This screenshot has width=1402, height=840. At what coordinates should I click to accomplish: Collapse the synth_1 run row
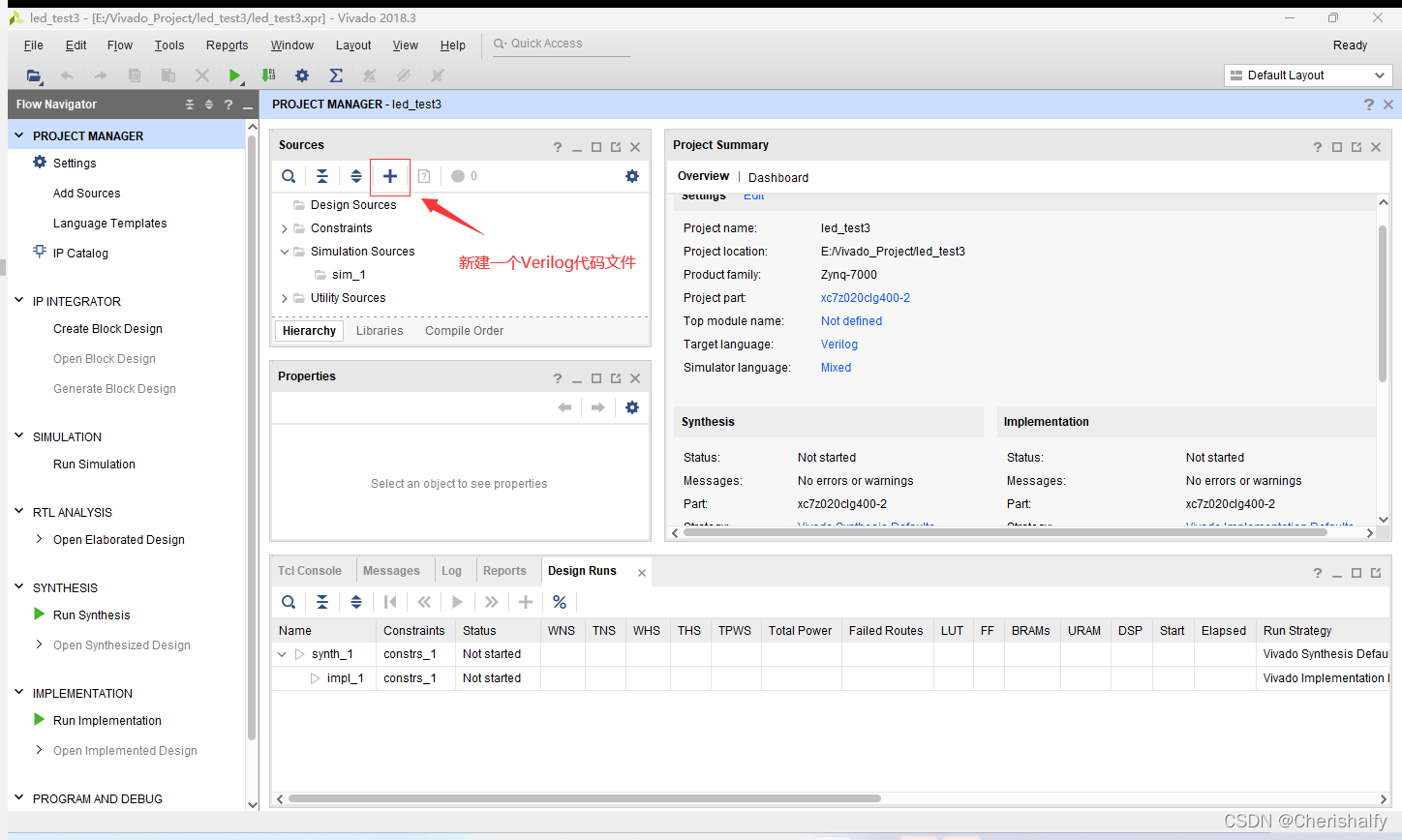pyautogui.click(x=283, y=654)
